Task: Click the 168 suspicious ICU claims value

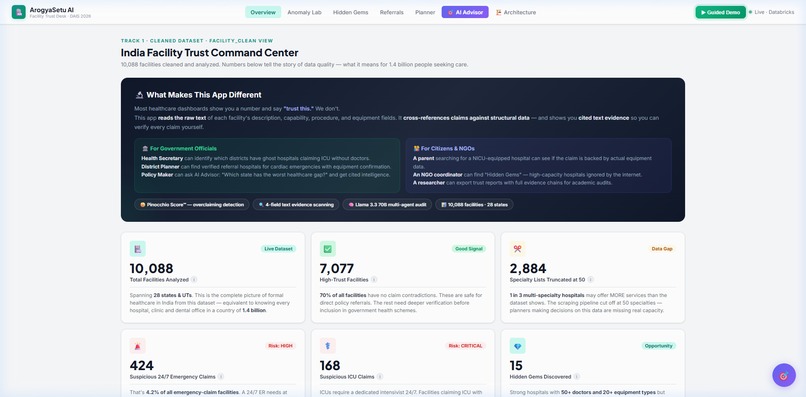Action: pyautogui.click(x=330, y=366)
